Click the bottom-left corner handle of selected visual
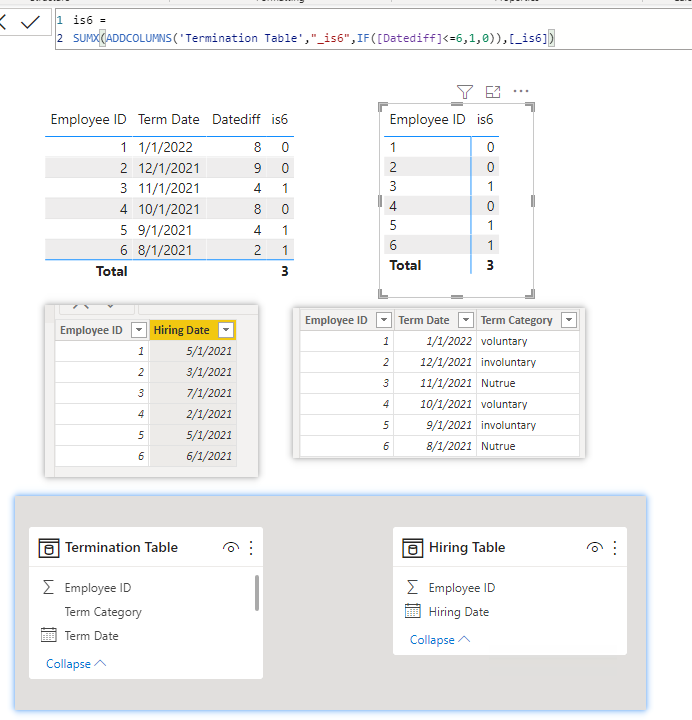692x720 pixels. (x=383, y=293)
